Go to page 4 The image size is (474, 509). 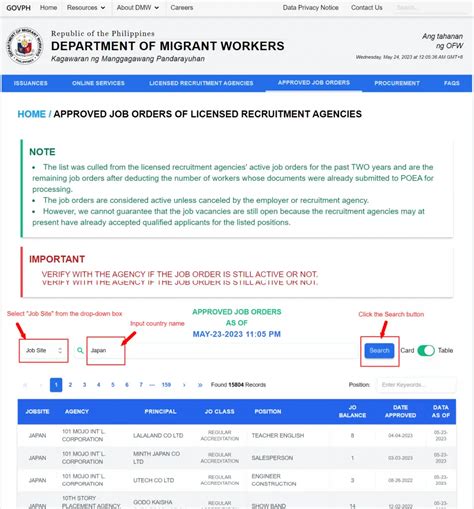pyautogui.click(x=99, y=385)
